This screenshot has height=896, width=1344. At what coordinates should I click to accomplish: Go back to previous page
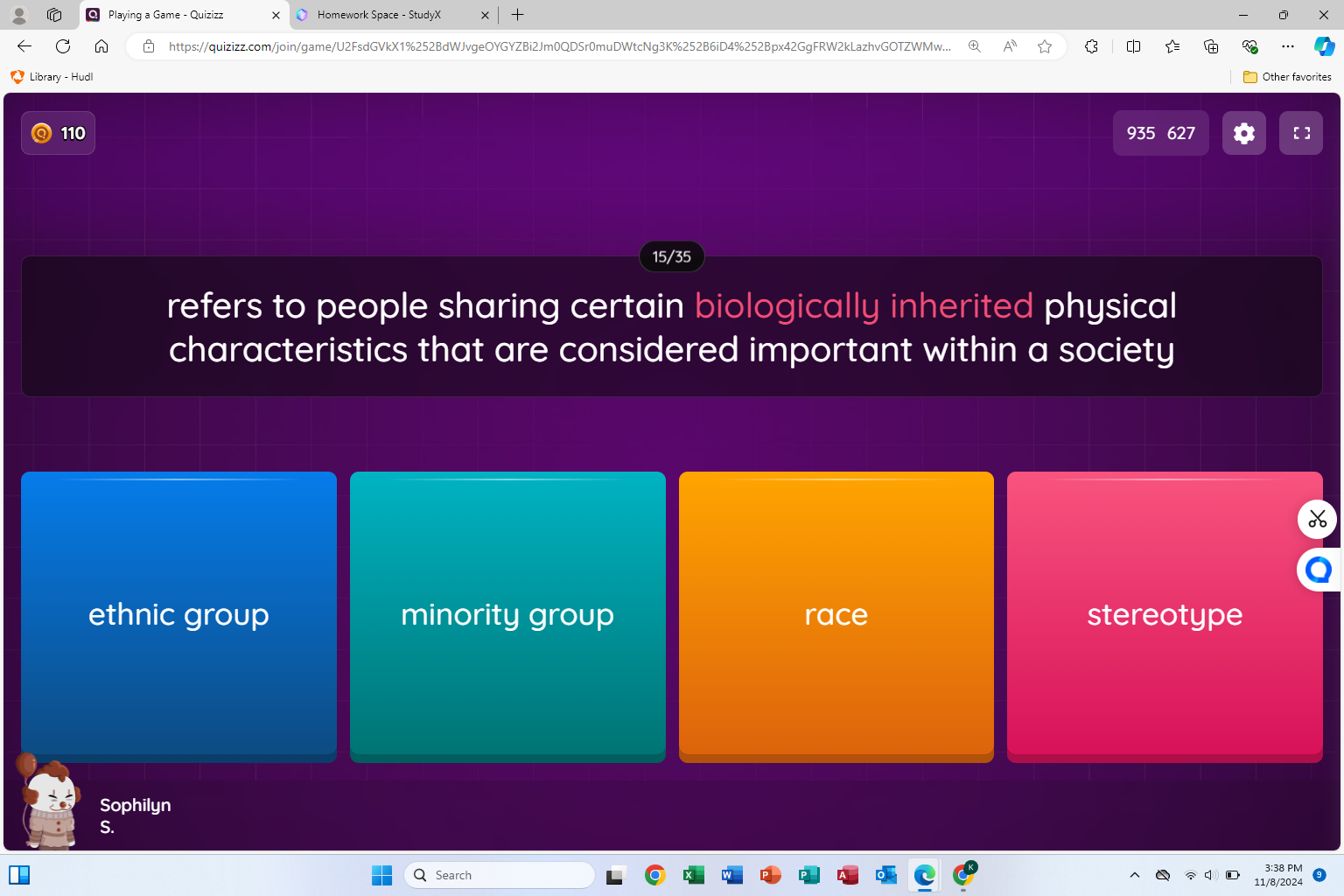click(24, 46)
